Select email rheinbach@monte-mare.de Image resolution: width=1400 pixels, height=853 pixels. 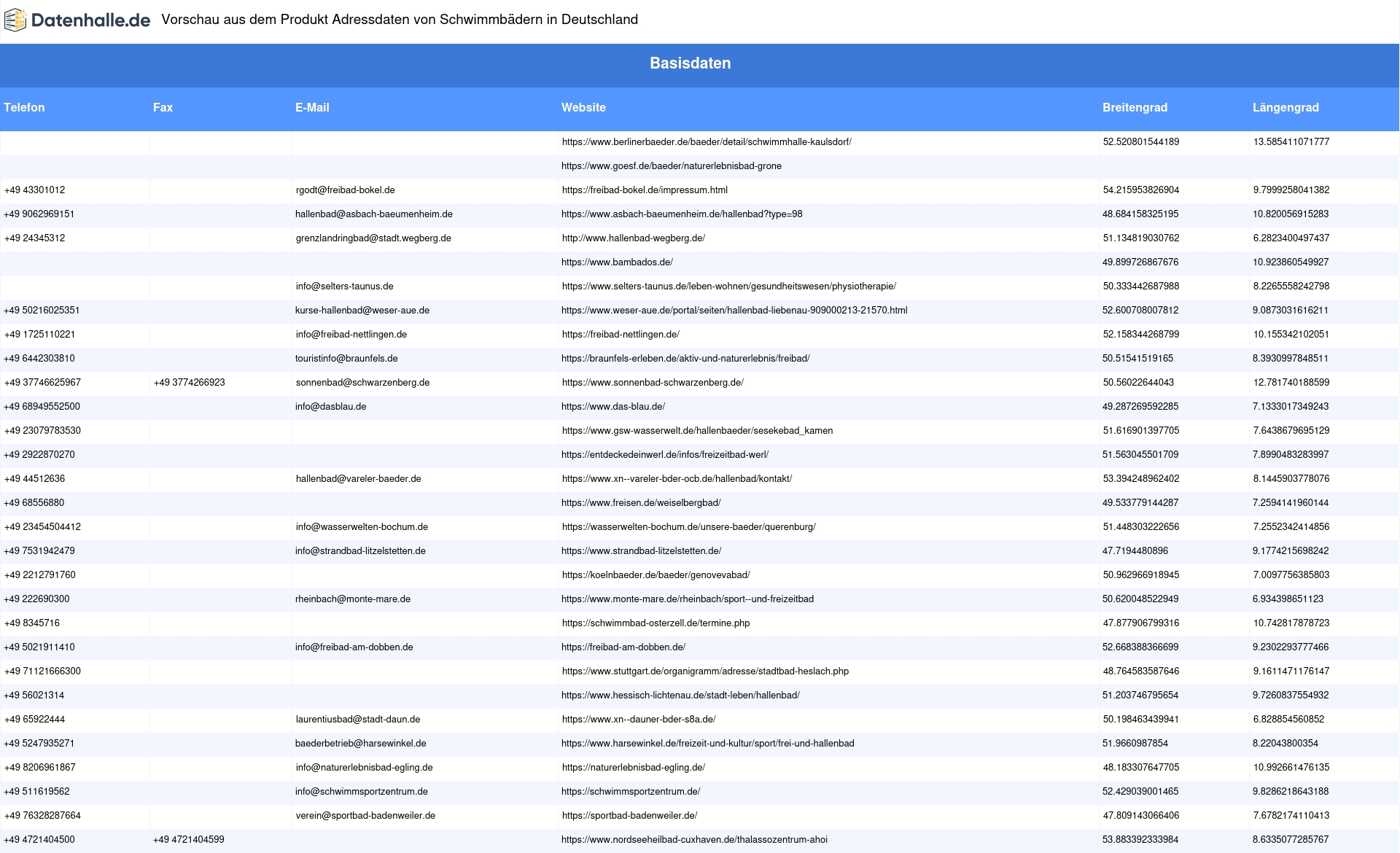coord(353,599)
